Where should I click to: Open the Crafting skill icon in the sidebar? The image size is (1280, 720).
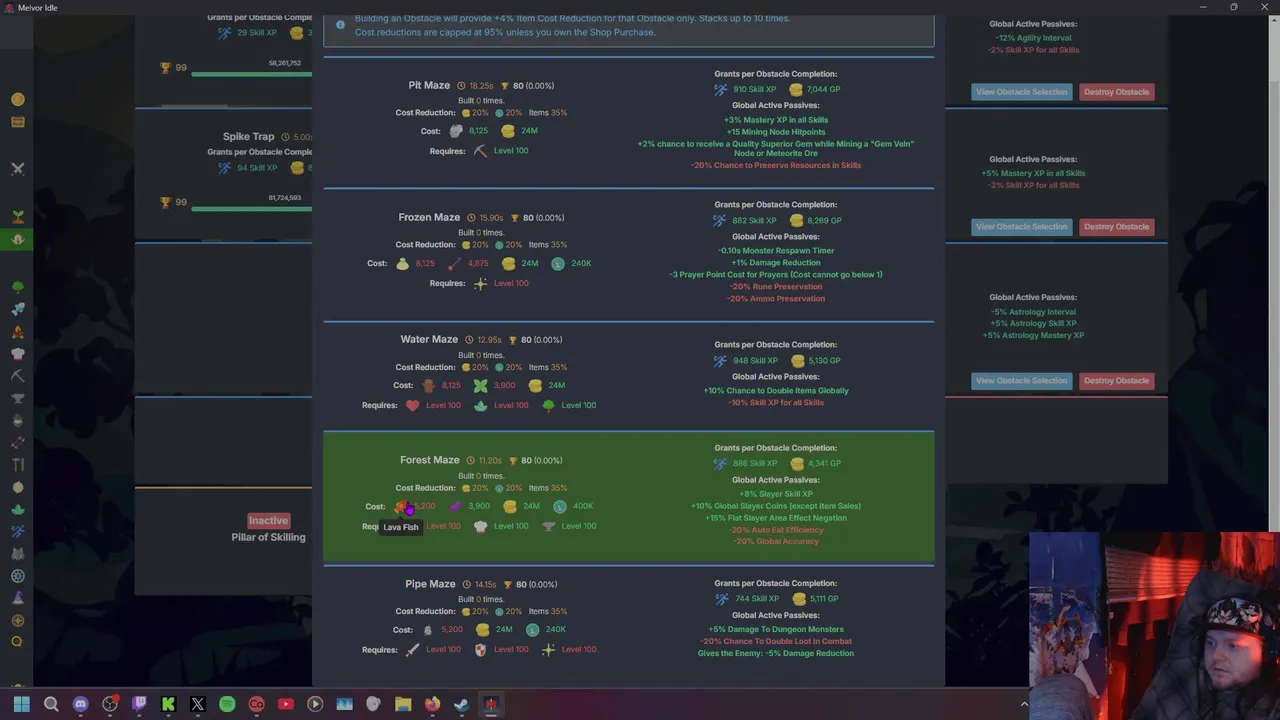[x=17, y=465]
